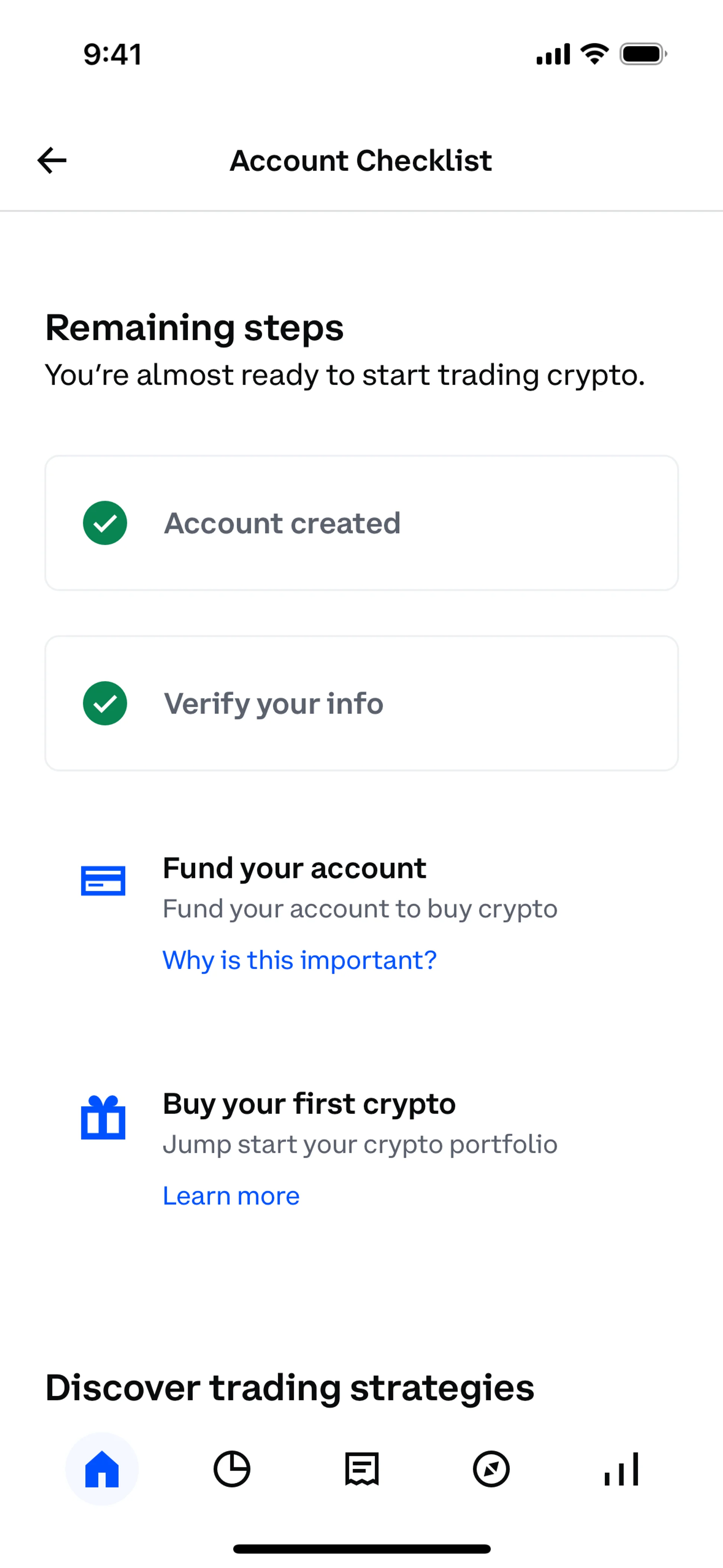
Task: Tap the "Learn more" link
Action: tap(231, 1195)
